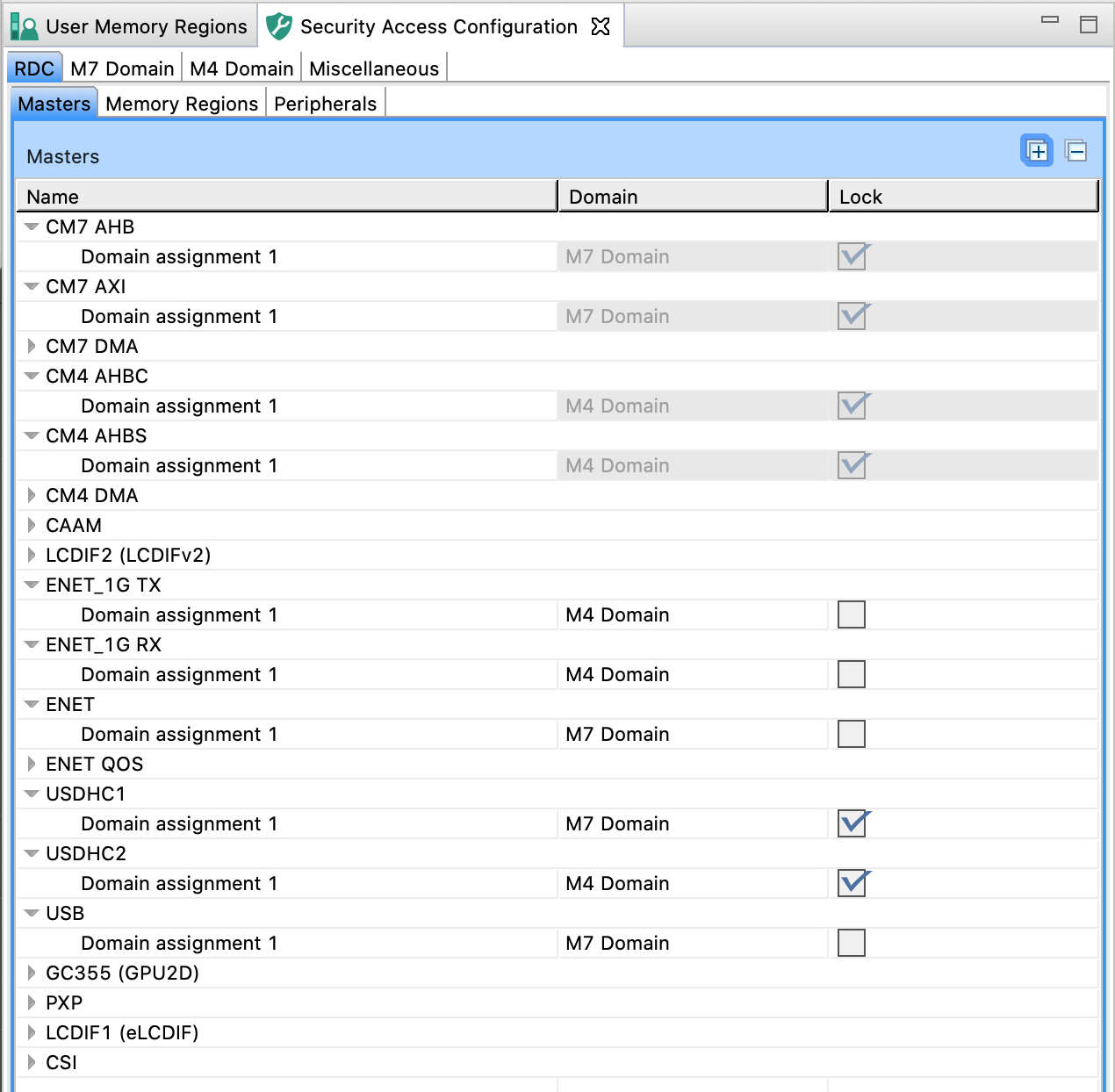The height and width of the screenshot is (1092, 1115).
Task: Minimize the view panel
Action: click(x=1049, y=20)
